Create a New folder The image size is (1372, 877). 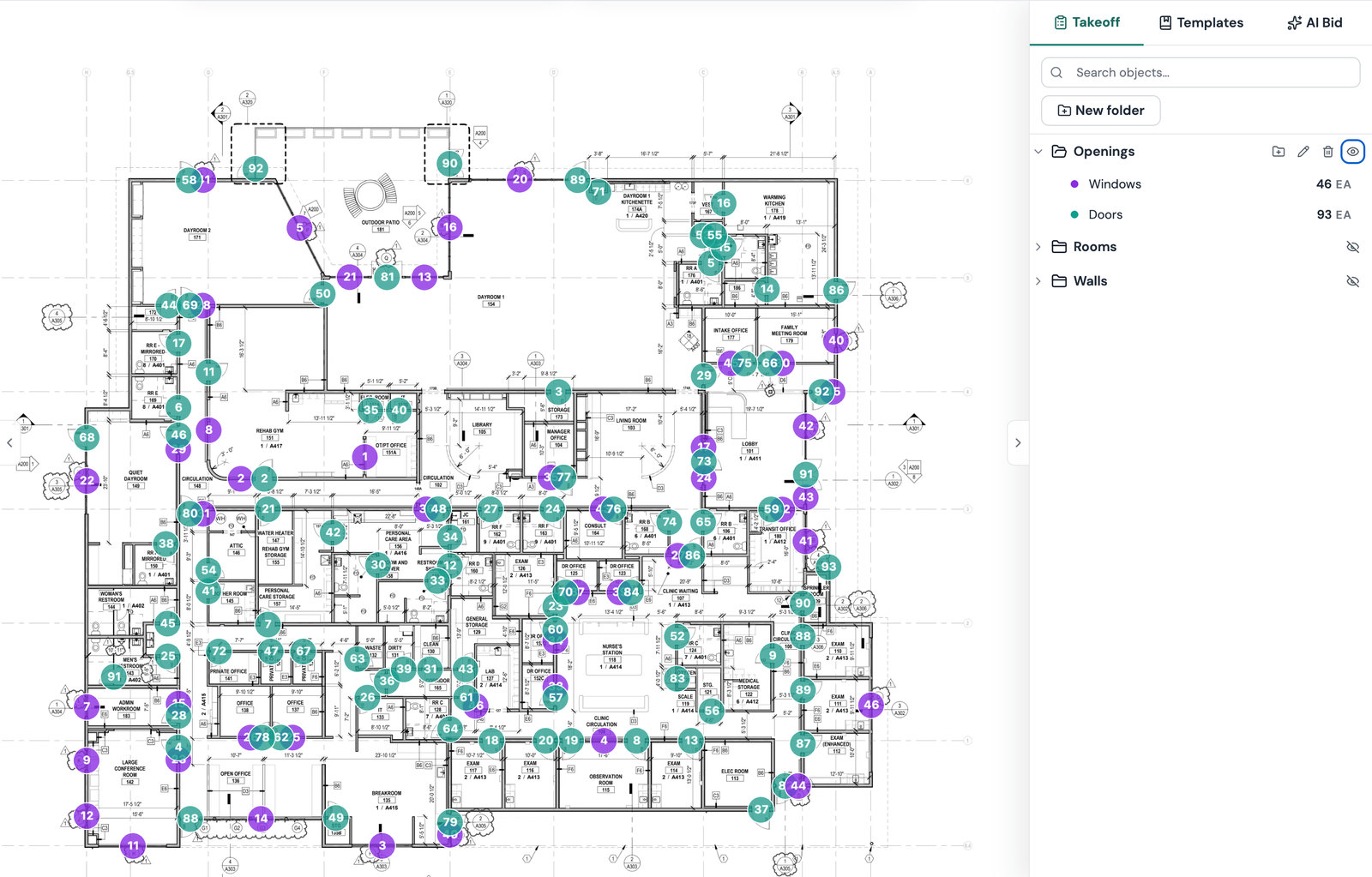[1101, 111]
